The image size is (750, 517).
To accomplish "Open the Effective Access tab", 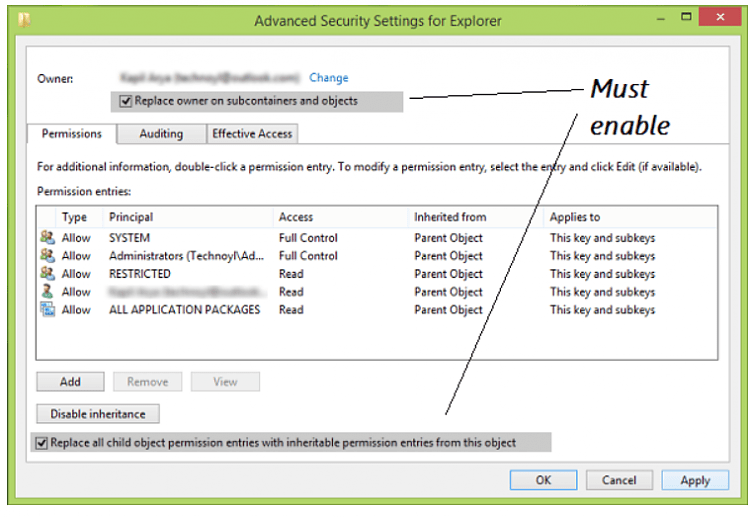I will [252, 133].
